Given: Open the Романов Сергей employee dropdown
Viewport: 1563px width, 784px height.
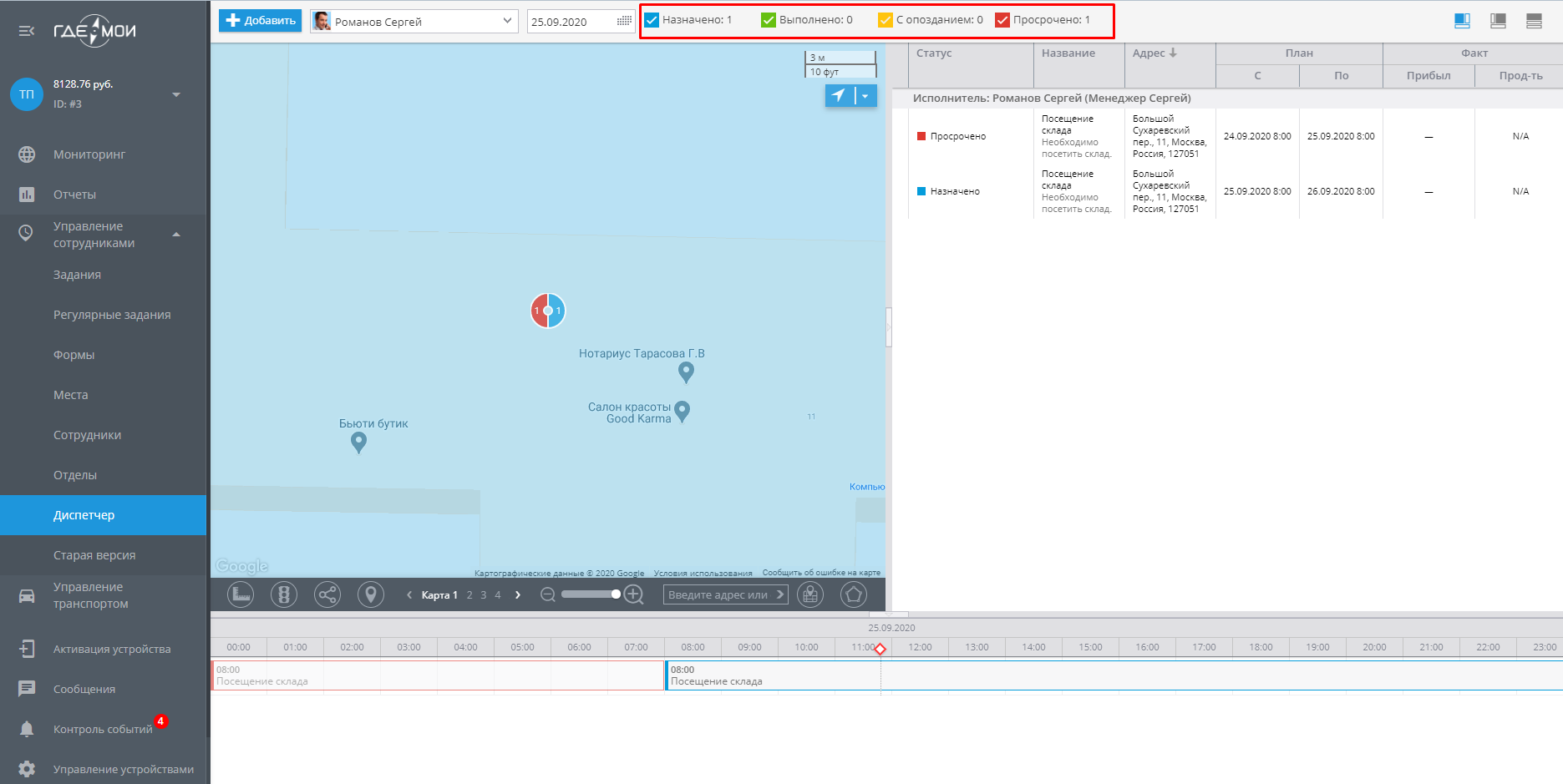Looking at the screenshot, I should pos(414,22).
